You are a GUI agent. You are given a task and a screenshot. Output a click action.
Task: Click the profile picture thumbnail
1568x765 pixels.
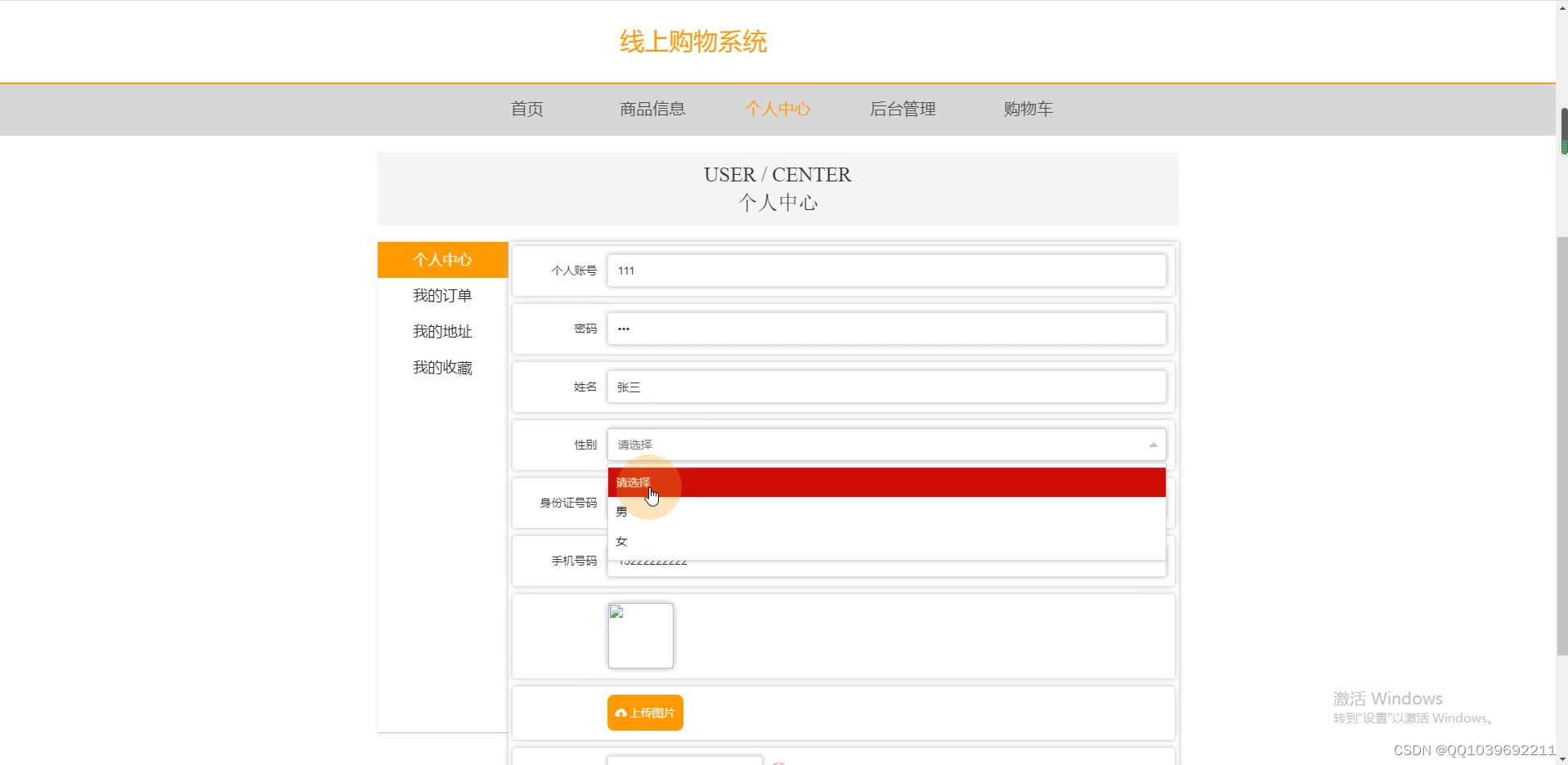(641, 636)
